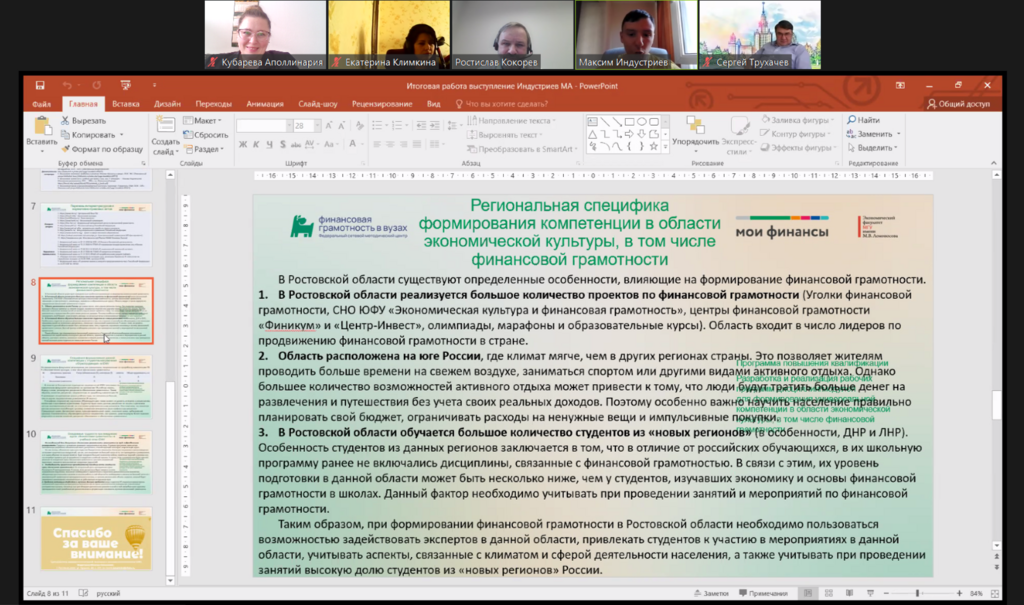
Task: Open the Макет layout dropdown
Action: point(203,121)
